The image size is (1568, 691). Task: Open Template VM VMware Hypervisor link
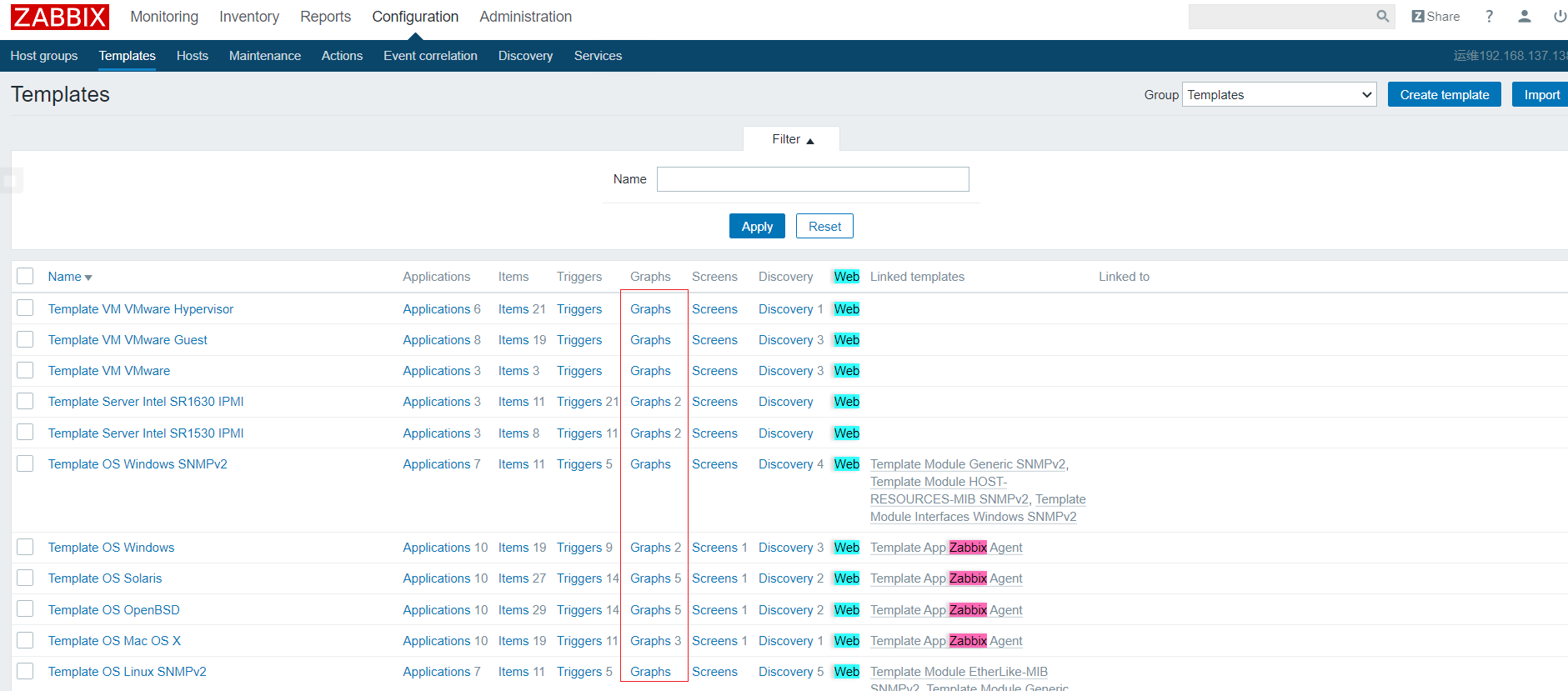141,309
